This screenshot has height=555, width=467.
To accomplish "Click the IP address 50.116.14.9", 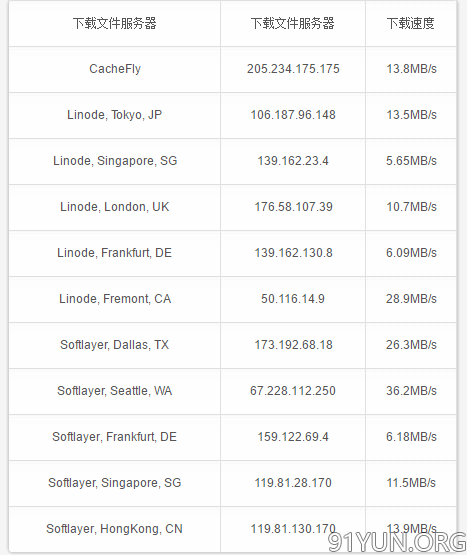I will click(293, 299).
